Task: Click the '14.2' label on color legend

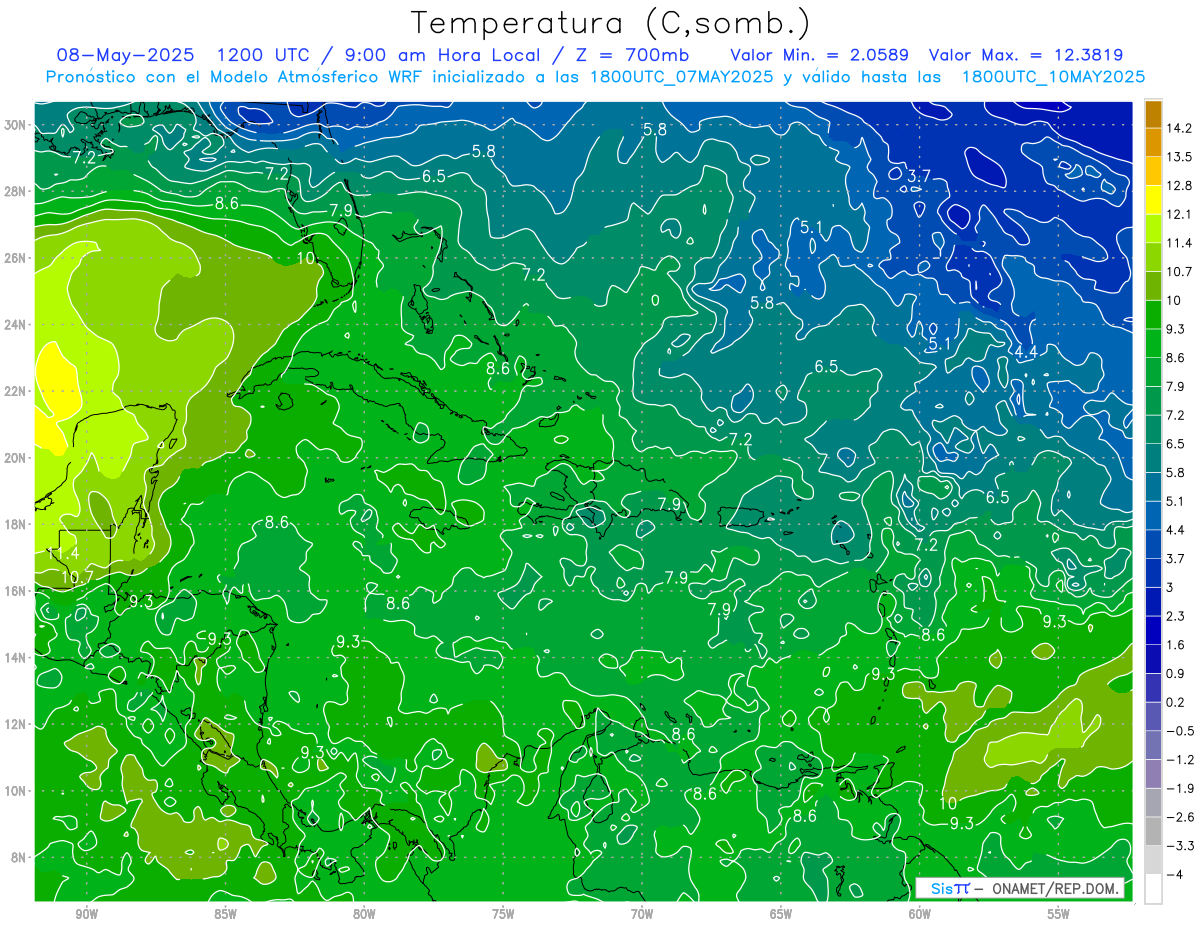Action: (x=1178, y=128)
